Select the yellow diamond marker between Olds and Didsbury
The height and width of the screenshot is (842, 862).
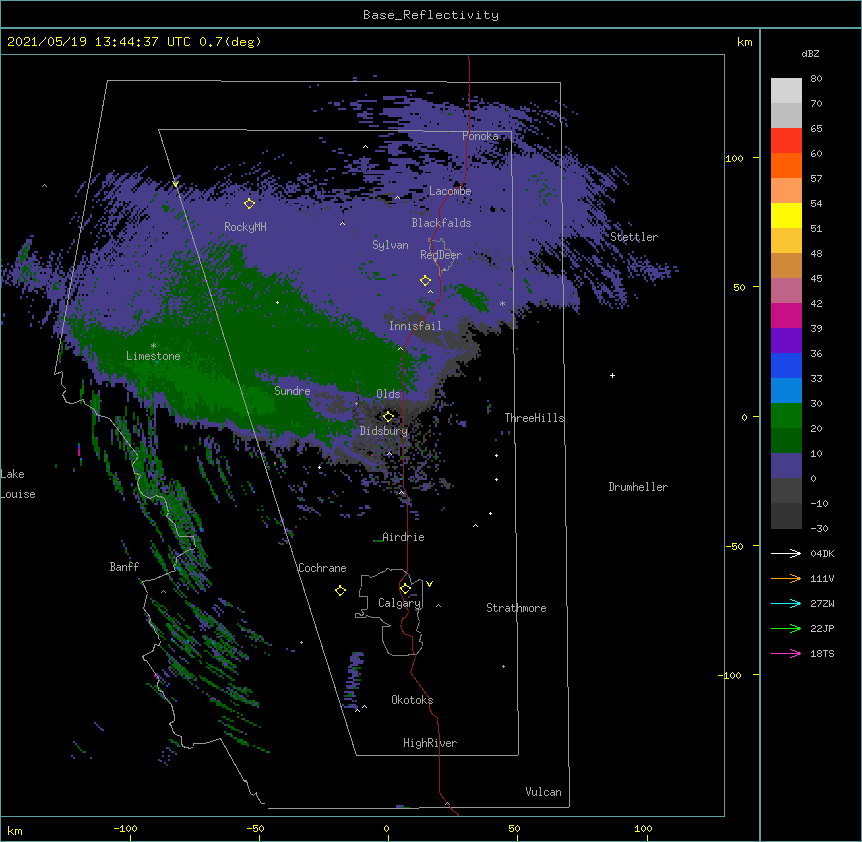pyautogui.click(x=388, y=416)
